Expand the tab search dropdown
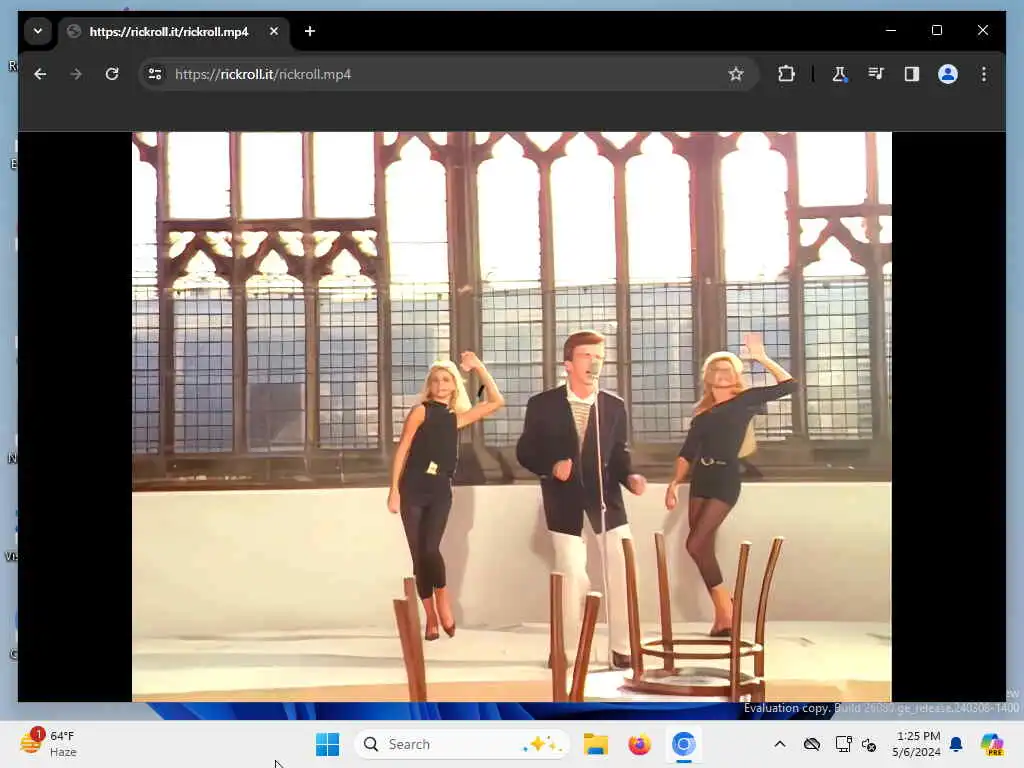1024x768 pixels. click(x=38, y=31)
